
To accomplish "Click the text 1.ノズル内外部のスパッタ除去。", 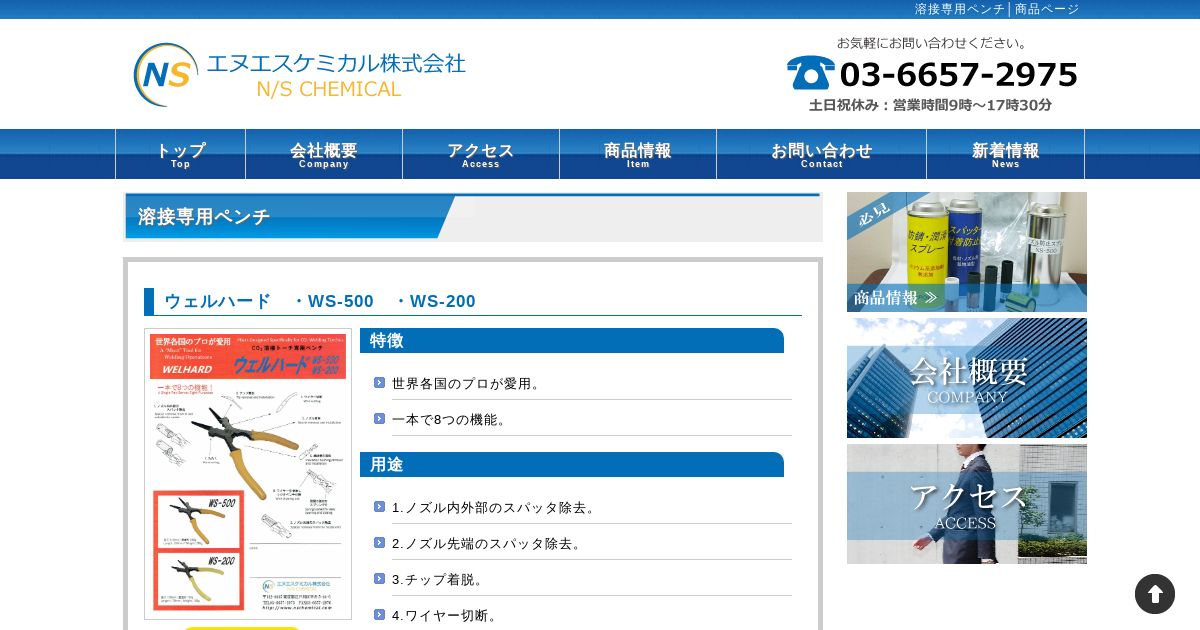I will (496, 507).
